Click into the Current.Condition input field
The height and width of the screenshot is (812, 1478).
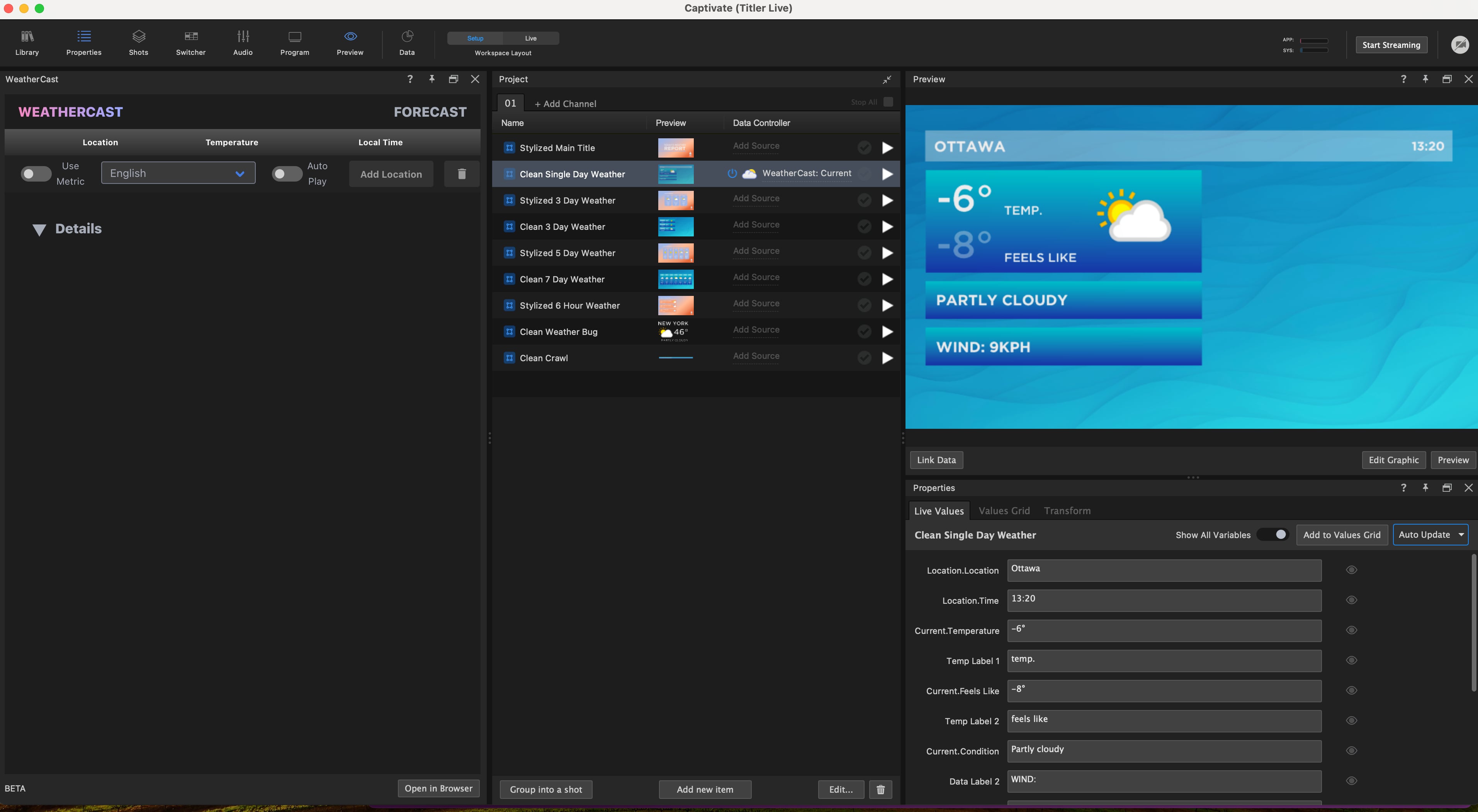pos(1164,751)
